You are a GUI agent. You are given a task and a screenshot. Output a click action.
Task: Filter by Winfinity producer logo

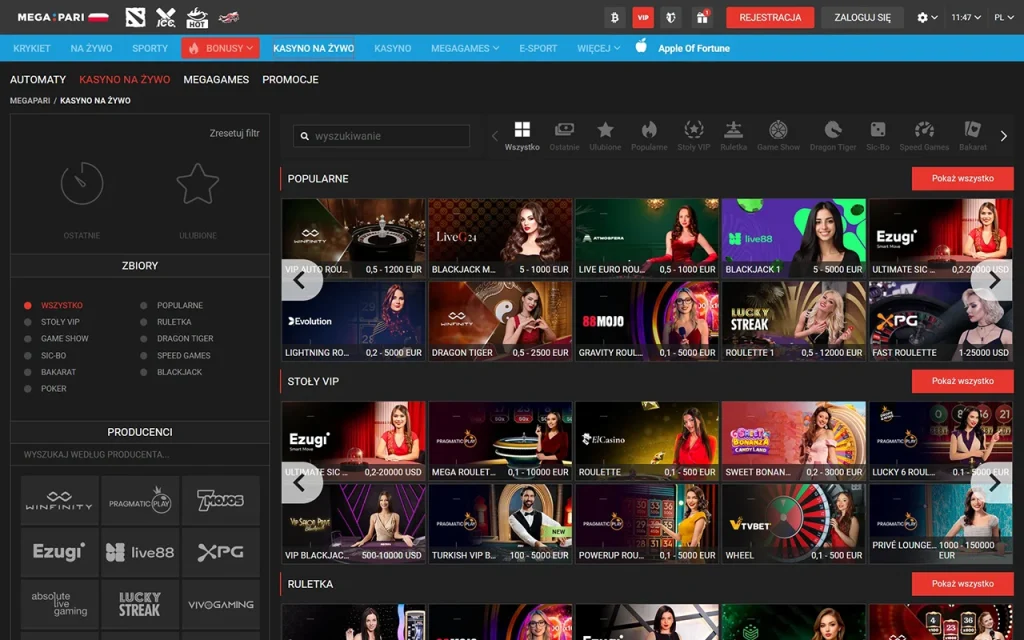click(x=59, y=500)
